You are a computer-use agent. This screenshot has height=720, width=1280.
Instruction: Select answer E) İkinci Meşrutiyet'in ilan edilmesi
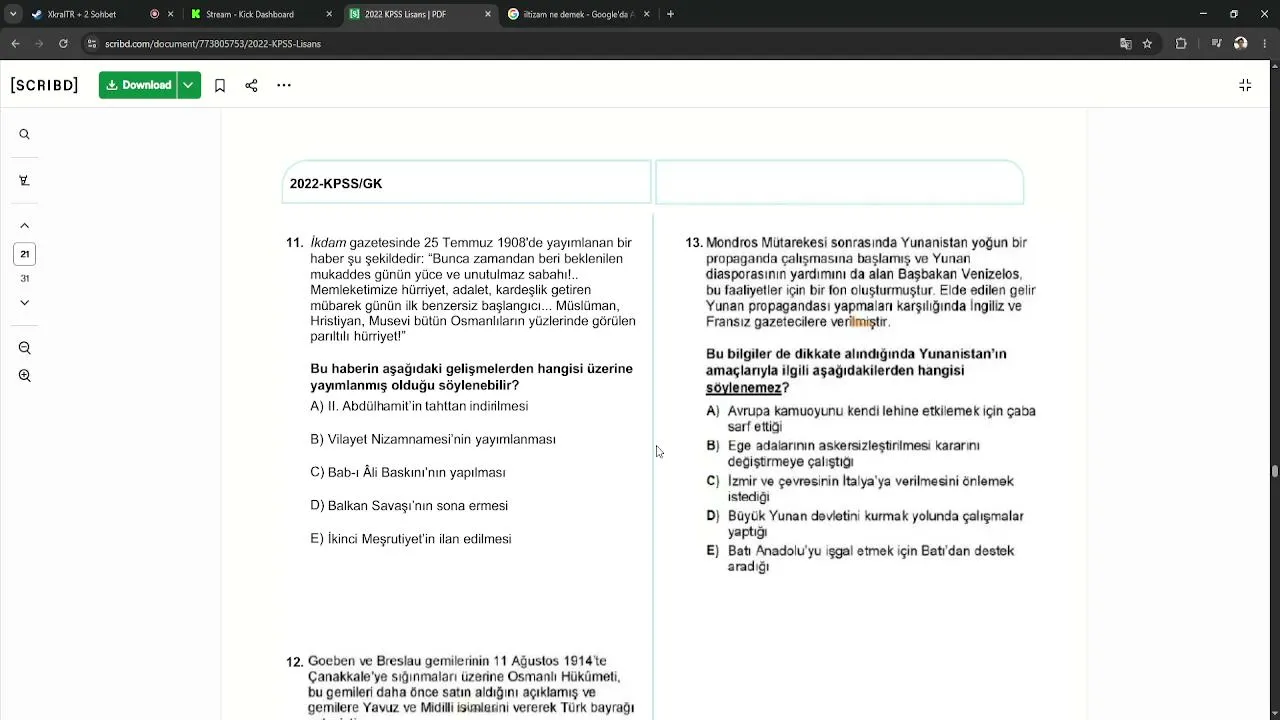411,539
